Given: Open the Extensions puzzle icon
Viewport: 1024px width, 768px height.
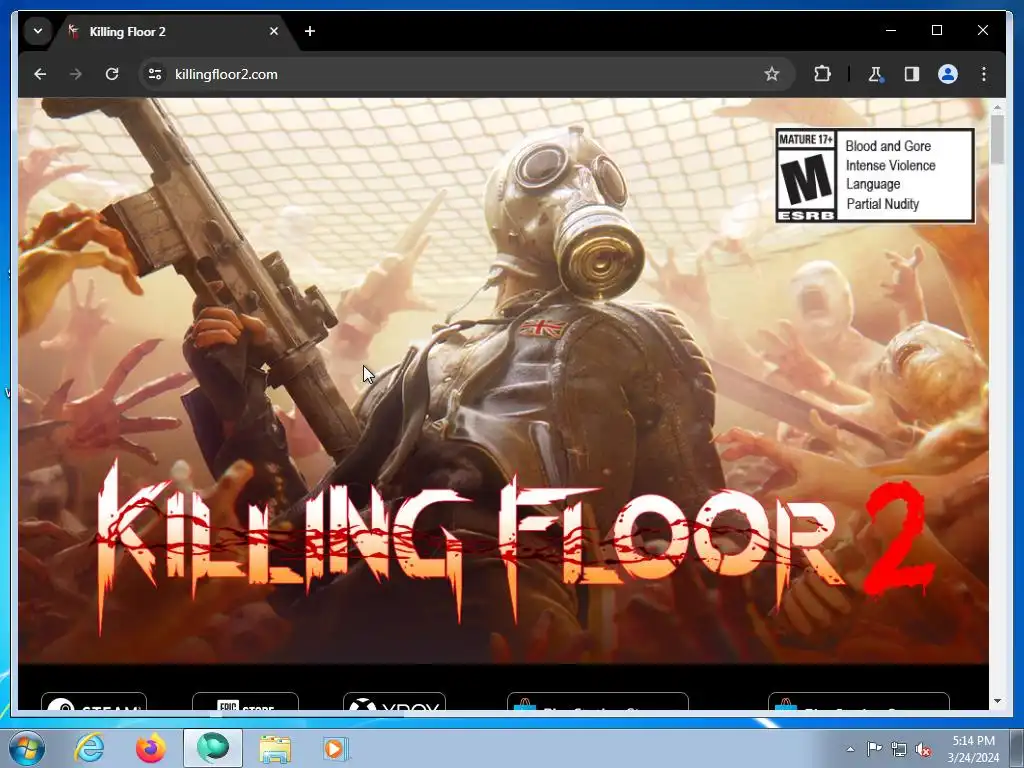Looking at the screenshot, I should 822,74.
